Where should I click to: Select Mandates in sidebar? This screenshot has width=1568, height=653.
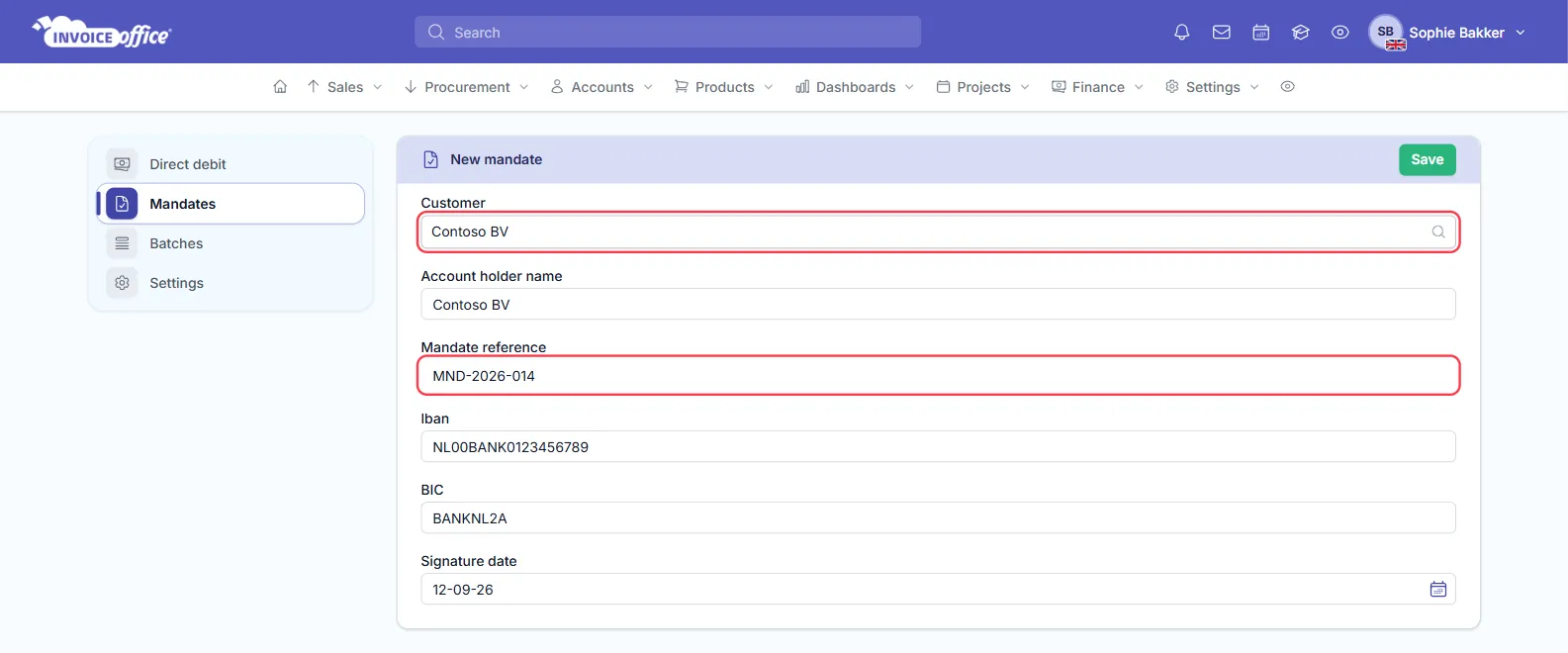pyautogui.click(x=231, y=204)
